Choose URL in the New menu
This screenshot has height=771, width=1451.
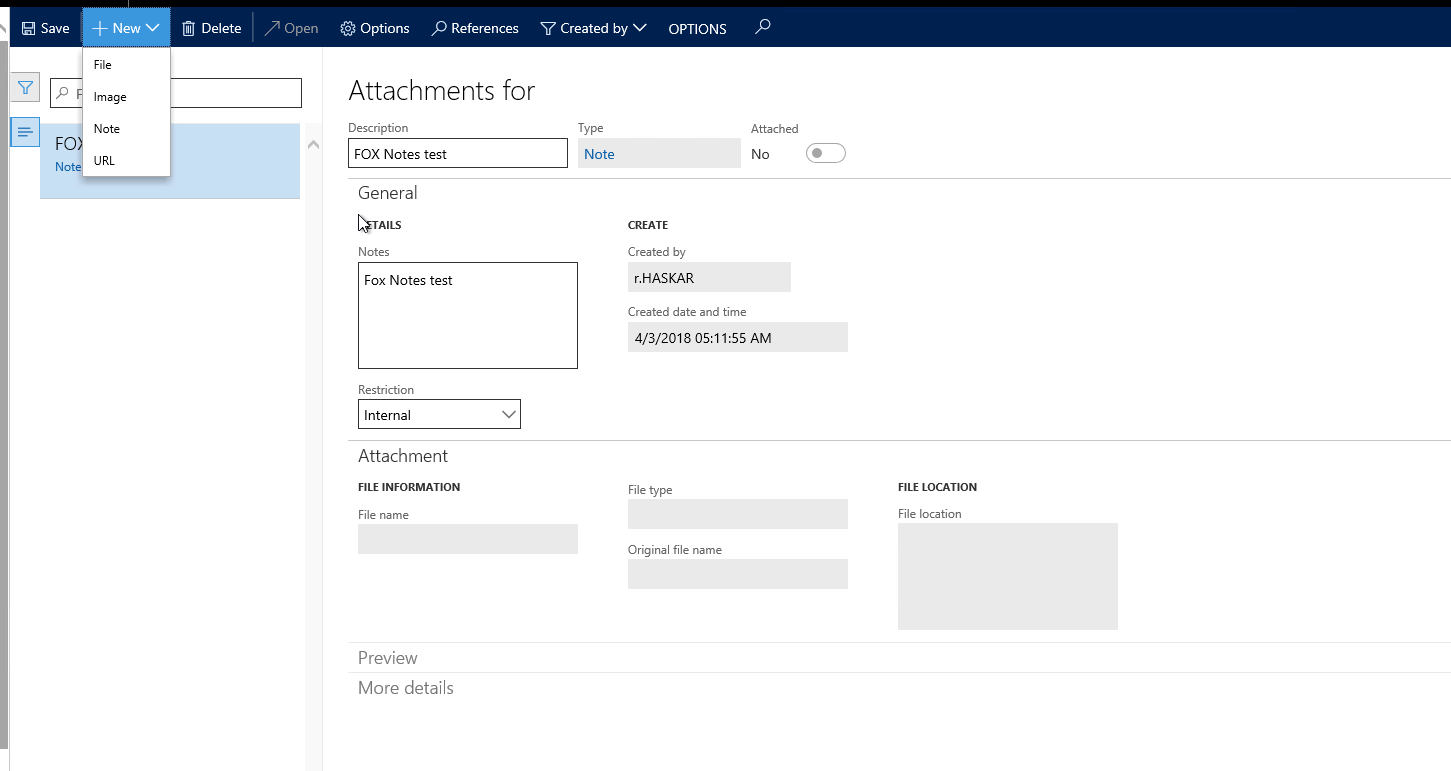click(x=104, y=161)
